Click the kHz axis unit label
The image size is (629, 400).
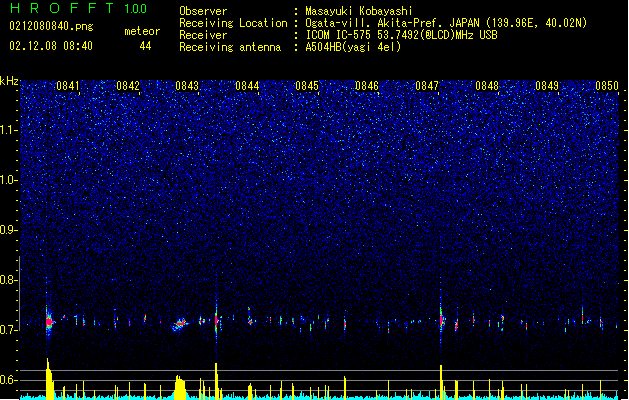coord(9,81)
